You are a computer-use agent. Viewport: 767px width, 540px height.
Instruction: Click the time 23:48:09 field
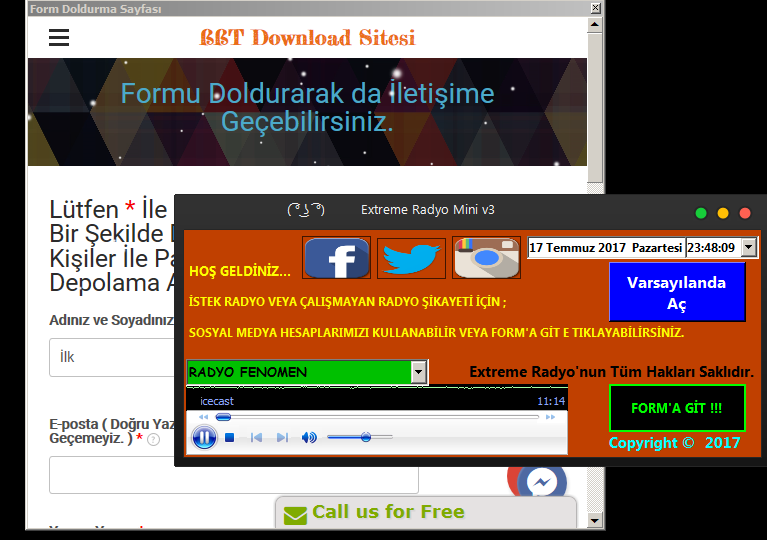coord(712,248)
